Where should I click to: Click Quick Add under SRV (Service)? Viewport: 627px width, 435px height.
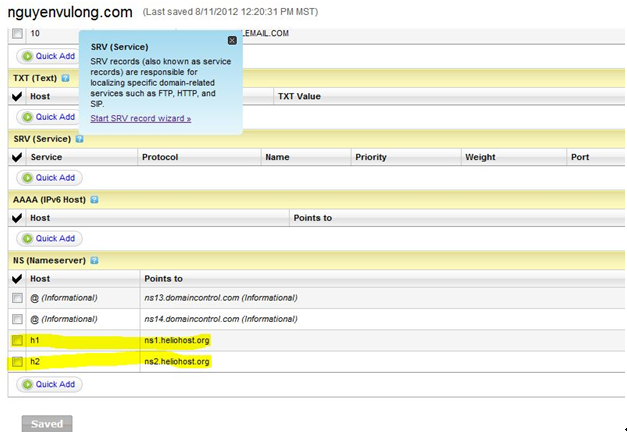click(x=49, y=178)
